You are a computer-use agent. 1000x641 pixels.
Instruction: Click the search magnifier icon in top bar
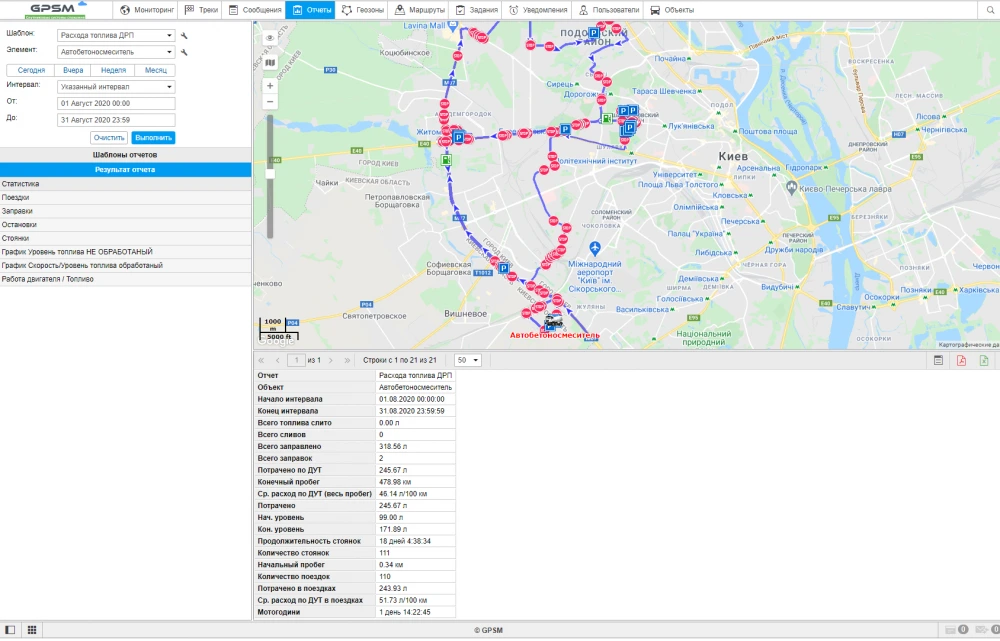click(987, 10)
